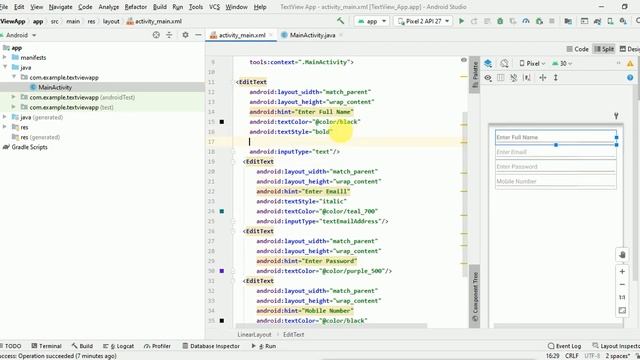This screenshot has width=640, height=360.
Task: Open the app run configuration dropdown
Action: (x=371, y=21)
